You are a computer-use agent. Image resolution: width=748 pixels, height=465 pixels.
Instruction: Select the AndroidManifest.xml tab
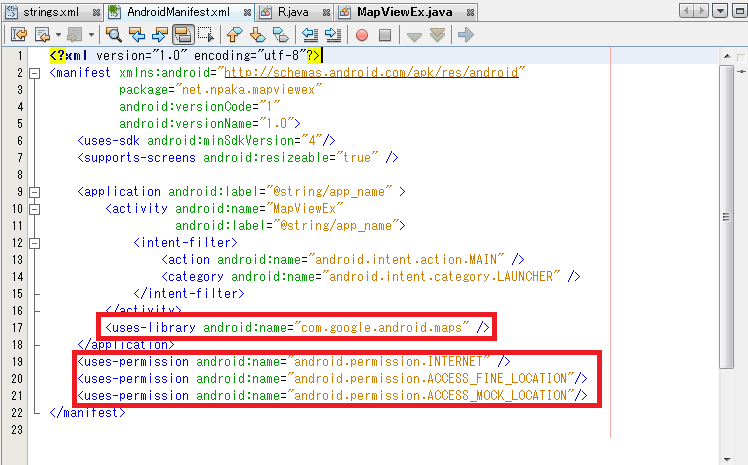(x=178, y=12)
